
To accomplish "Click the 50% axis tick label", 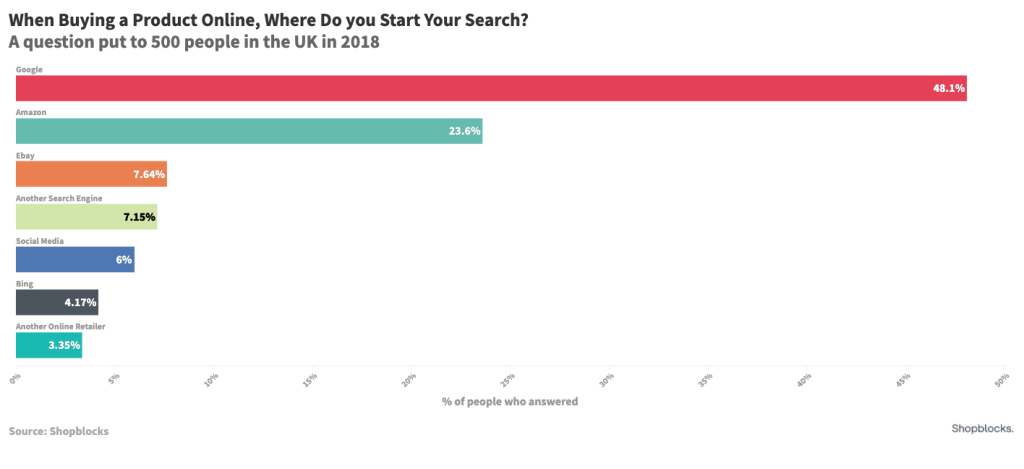I will (1001, 381).
